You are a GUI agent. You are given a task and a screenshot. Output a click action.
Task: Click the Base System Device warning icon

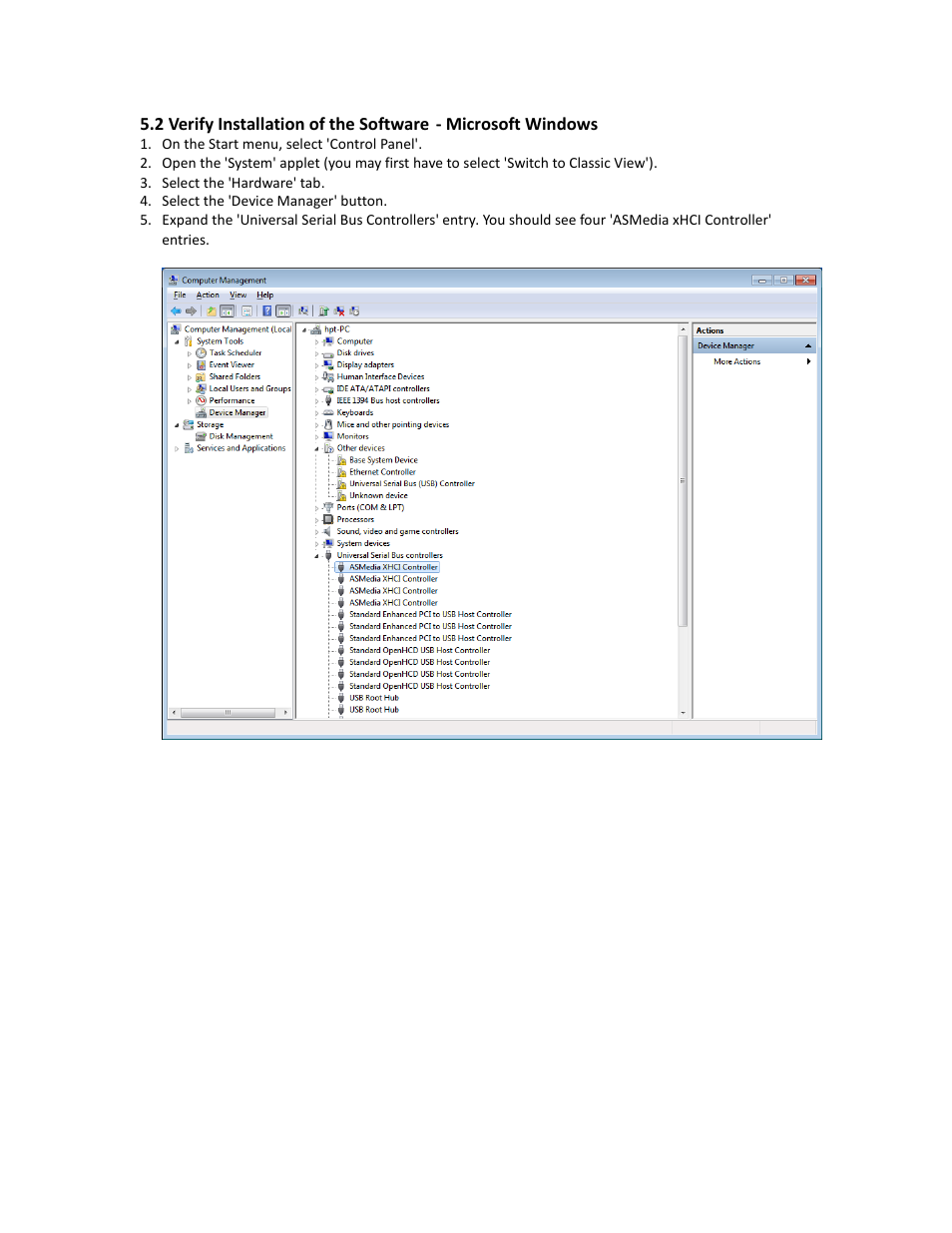[341, 460]
